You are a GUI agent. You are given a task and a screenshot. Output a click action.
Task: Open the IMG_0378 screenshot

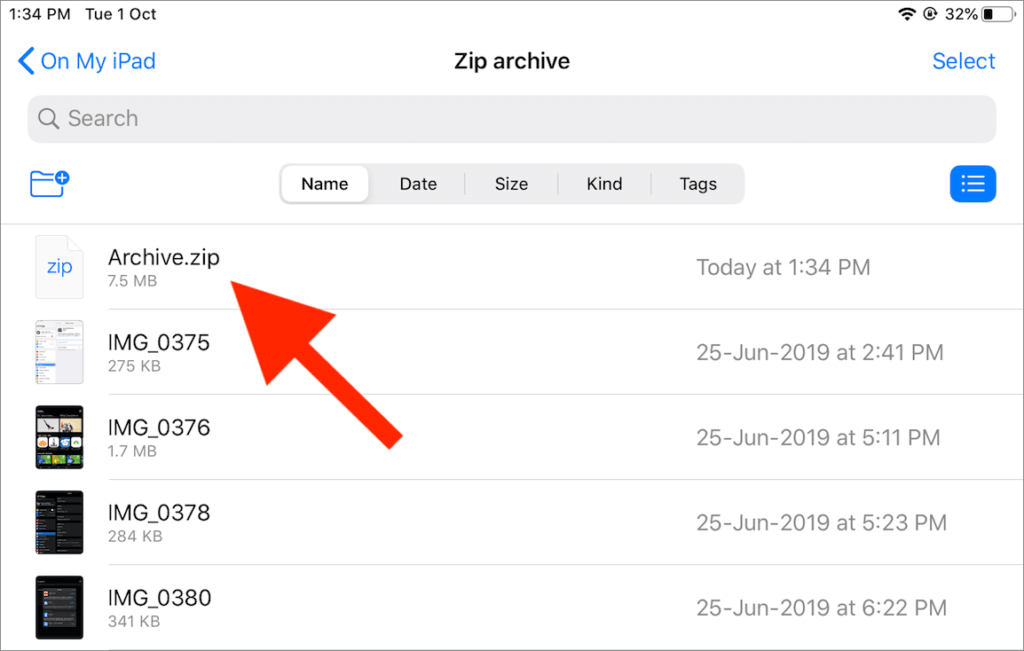tap(158, 511)
